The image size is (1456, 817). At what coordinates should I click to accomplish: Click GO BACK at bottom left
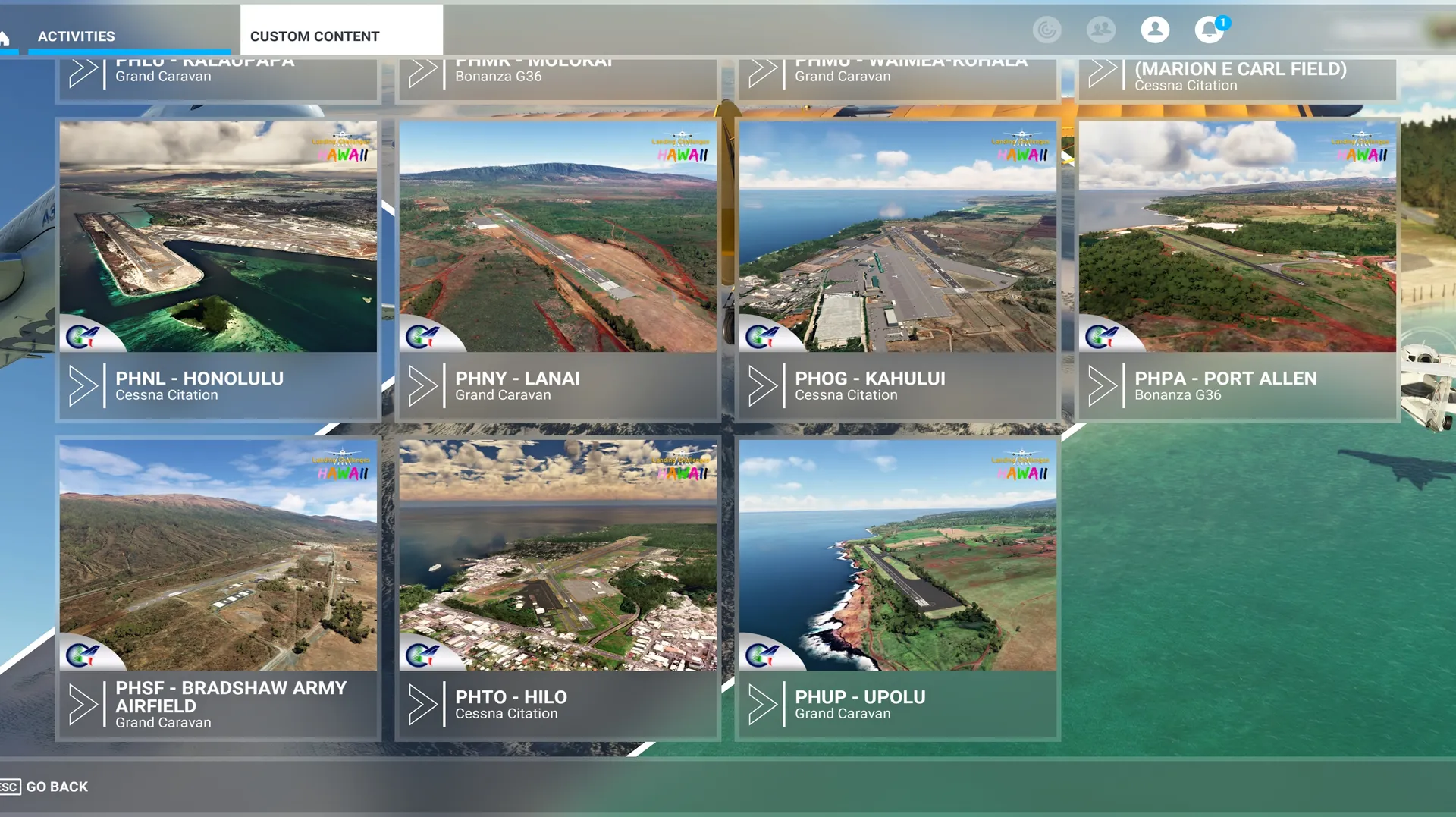(57, 787)
